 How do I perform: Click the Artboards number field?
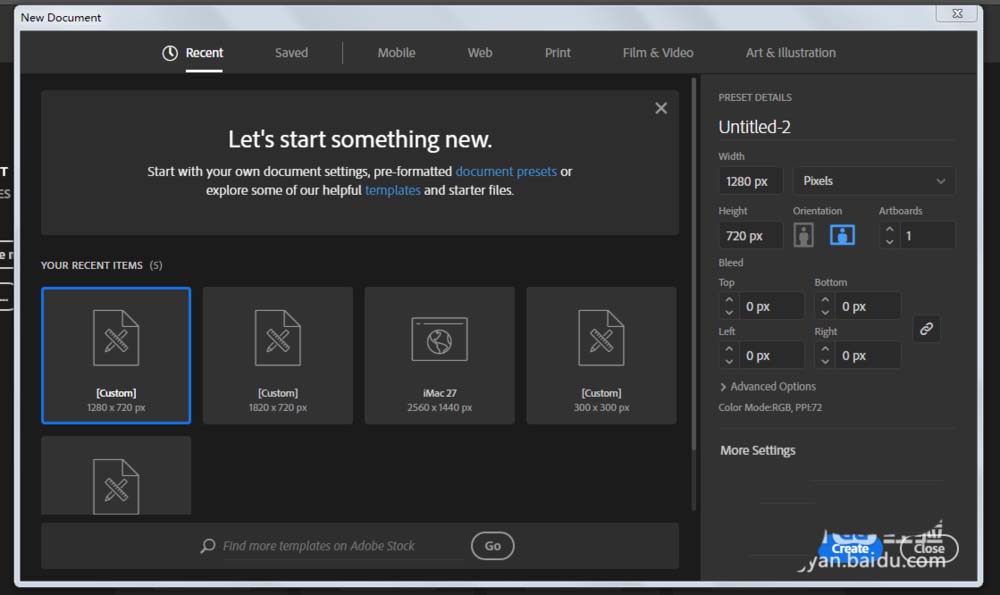coord(927,236)
